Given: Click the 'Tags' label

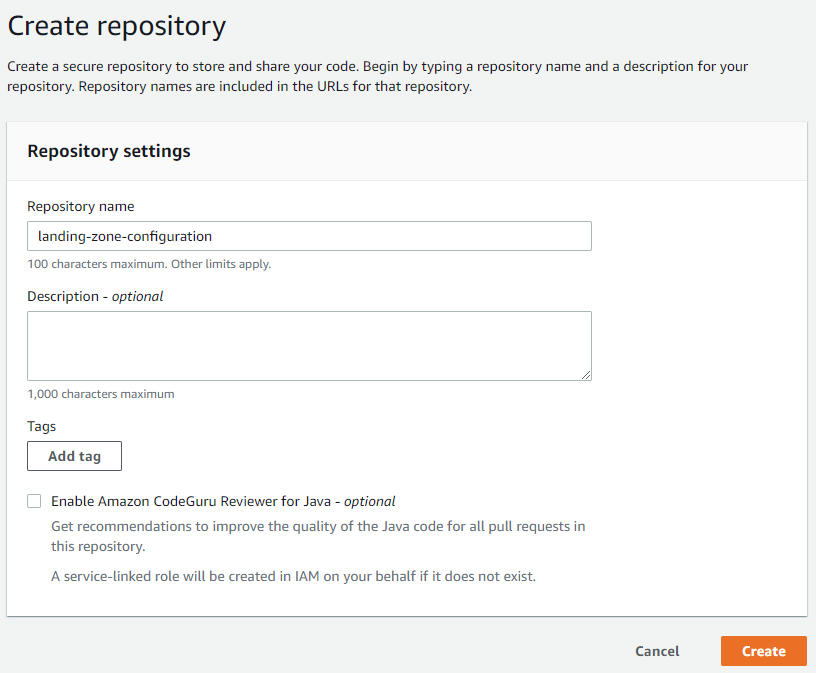Looking at the screenshot, I should pos(42,426).
